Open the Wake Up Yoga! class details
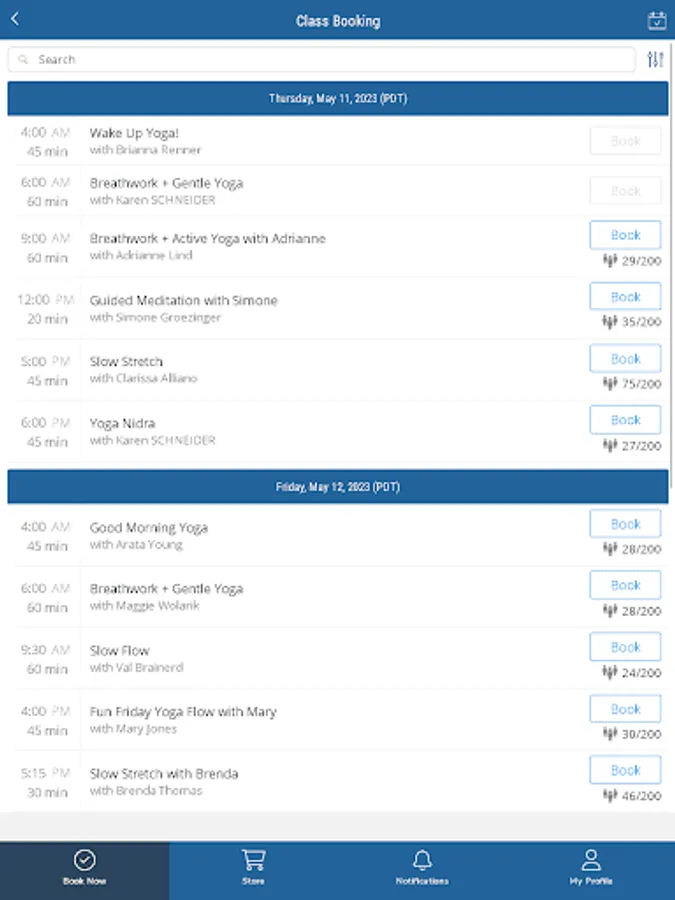675x900 pixels. tap(134, 133)
